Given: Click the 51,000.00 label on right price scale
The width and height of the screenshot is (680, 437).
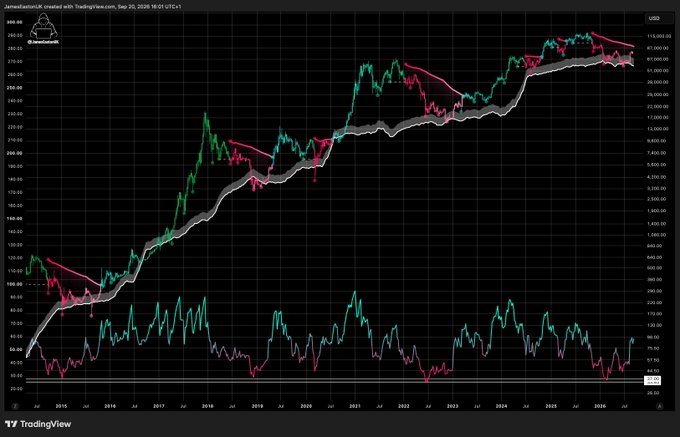Looking at the screenshot, I should [x=656, y=70].
